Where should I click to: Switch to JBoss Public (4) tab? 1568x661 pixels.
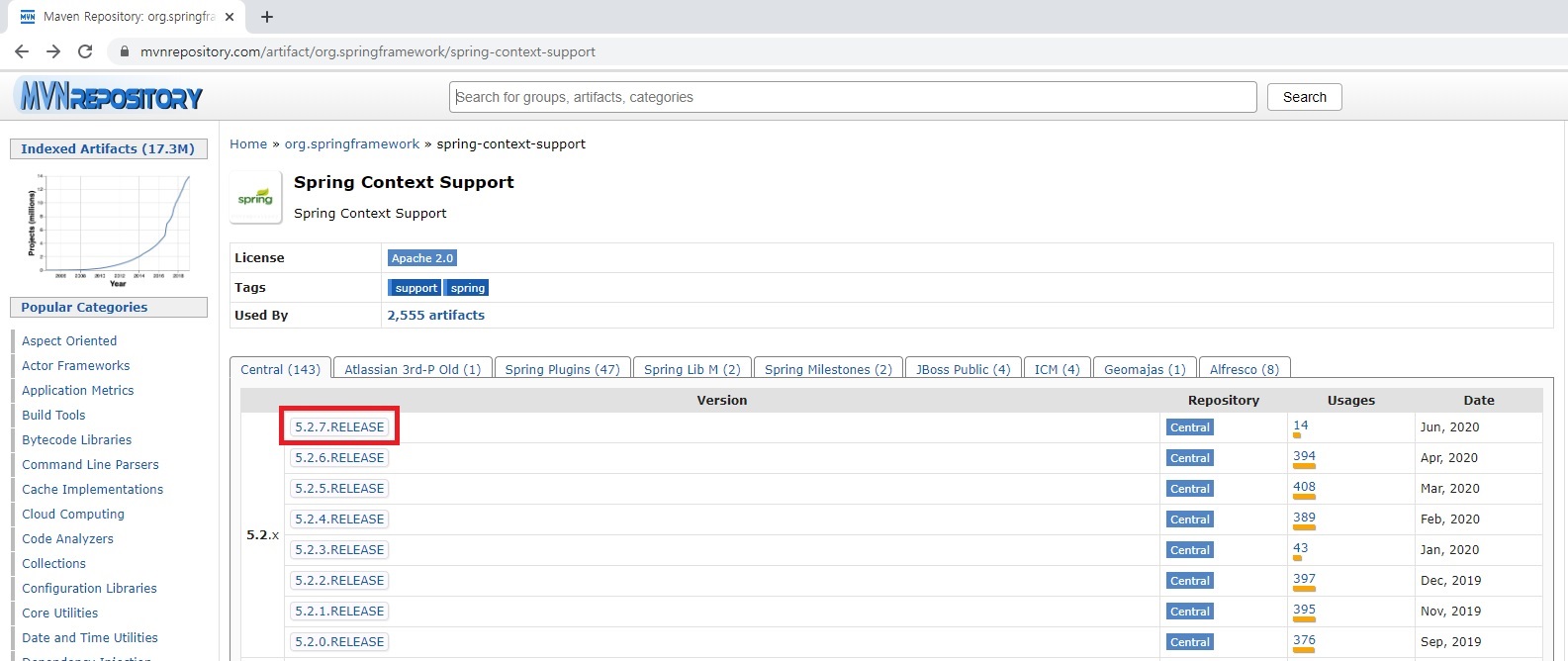[963, 369]
